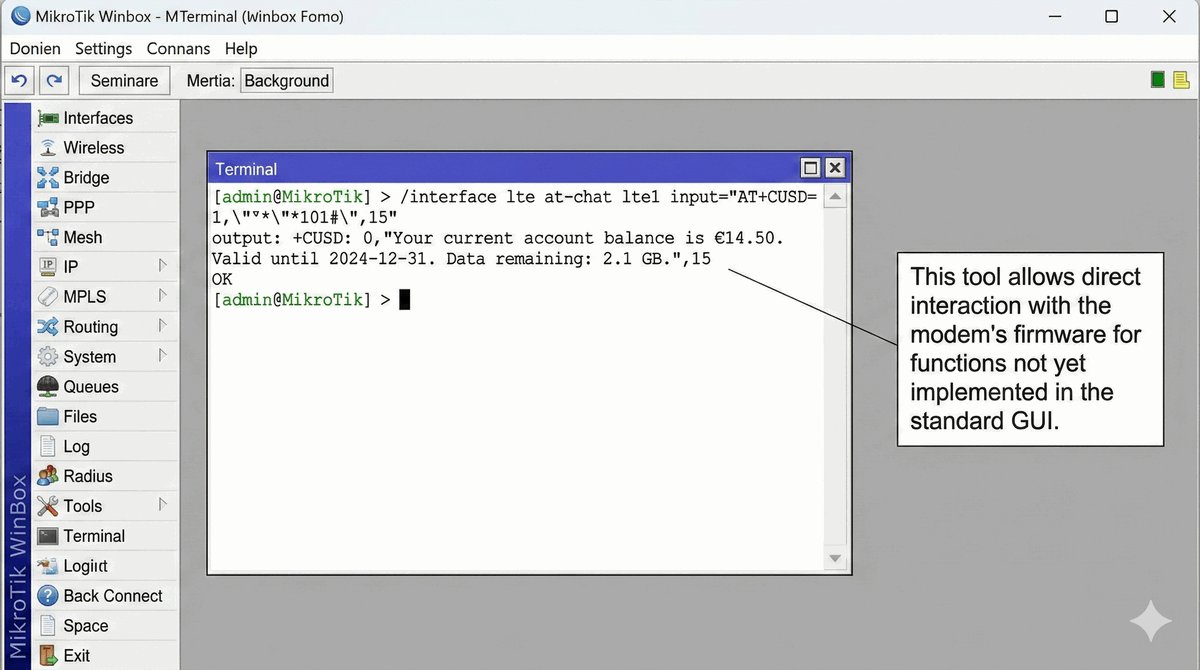
Task: Click the green status indicator top right
Action: tap(1158, 80)
